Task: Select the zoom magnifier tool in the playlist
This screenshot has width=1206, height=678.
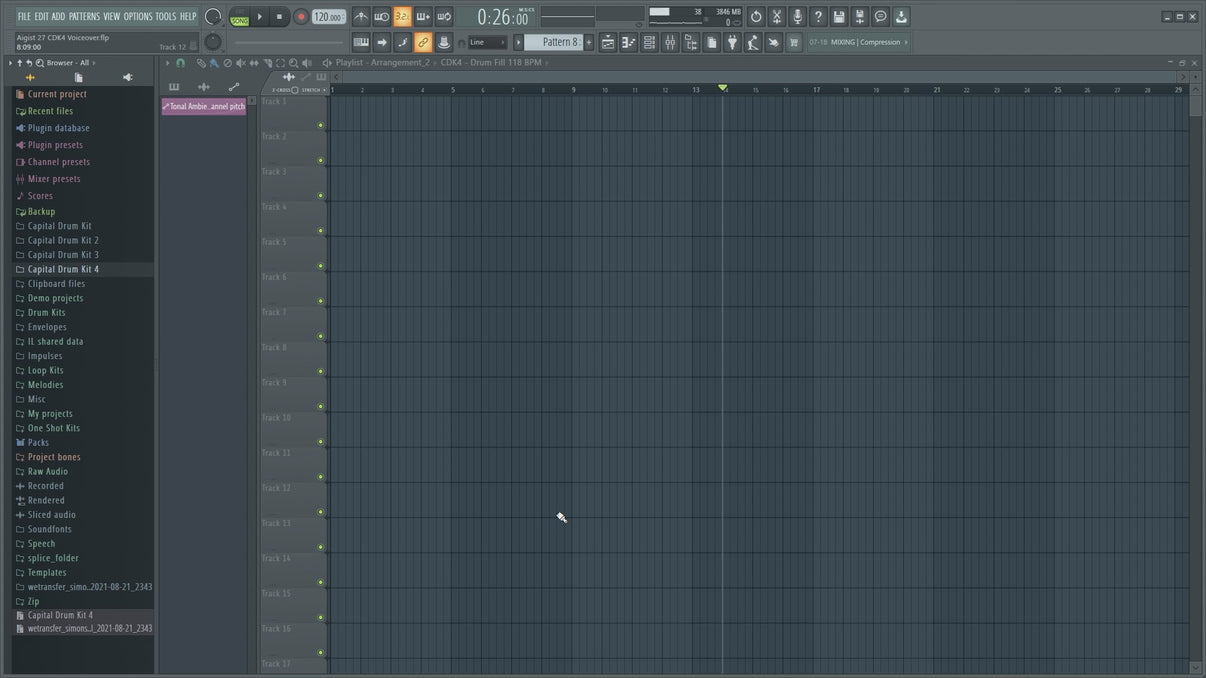Action: click(x=293, y=63)
